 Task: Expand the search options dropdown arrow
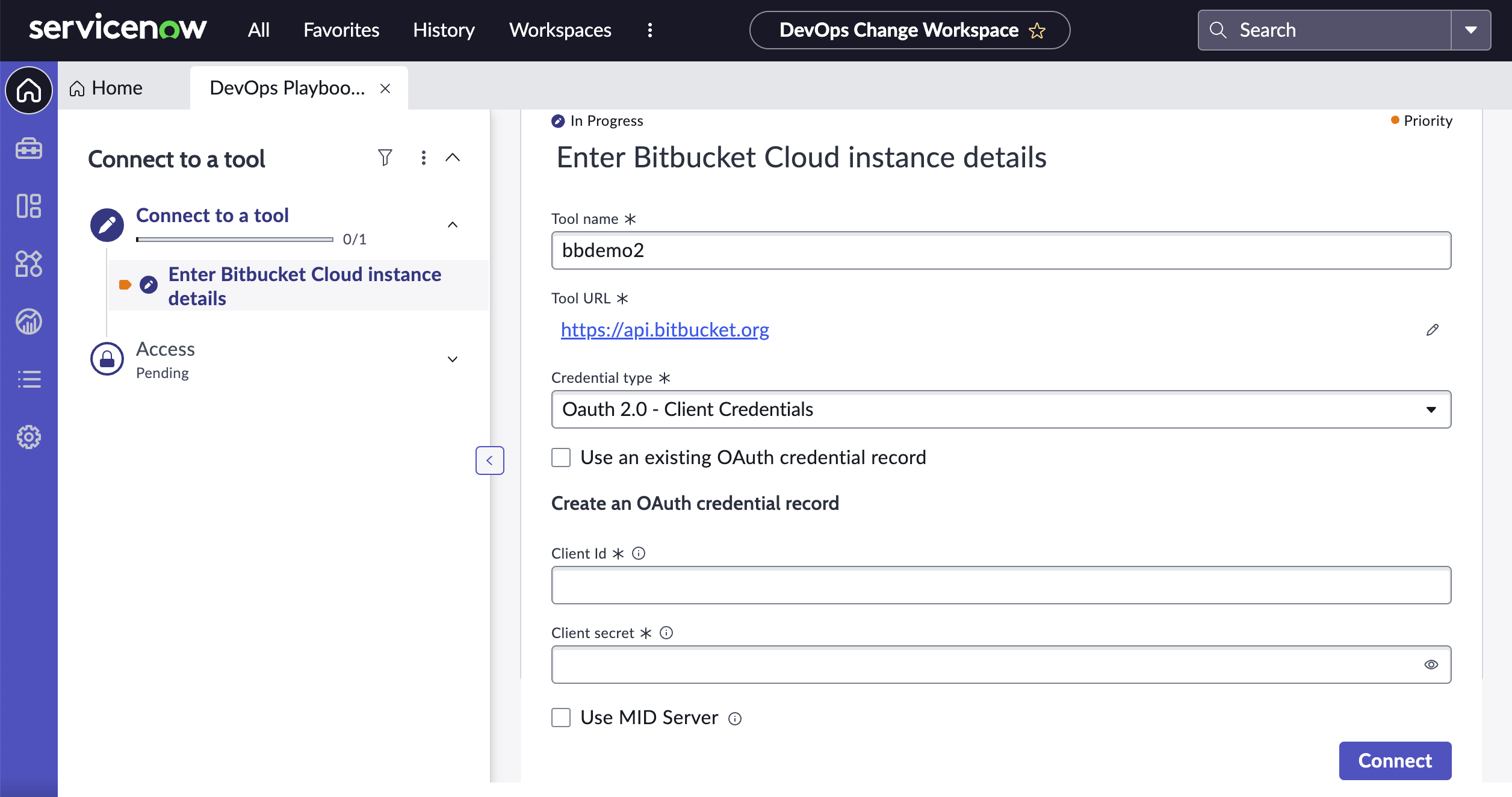(1471, 30)
